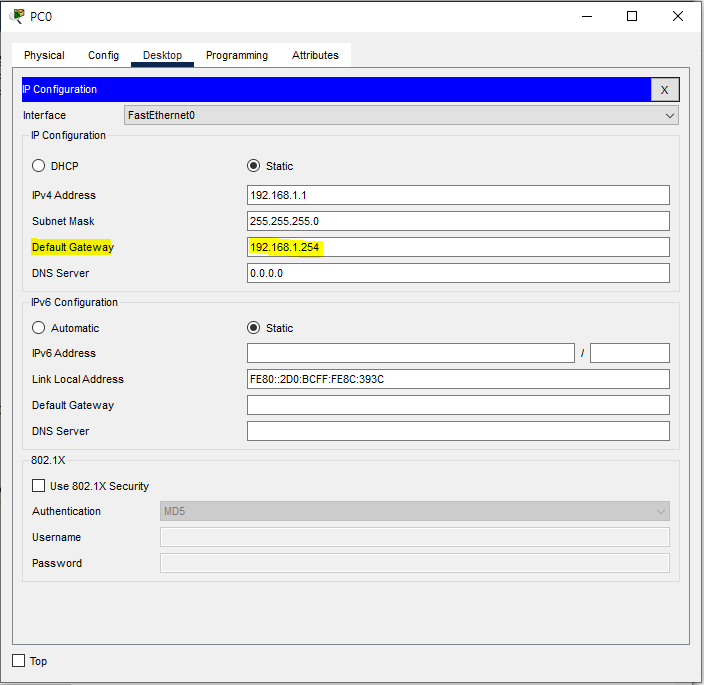
Task: Minimize the PC0 window
Action: [x=587, y=16]
